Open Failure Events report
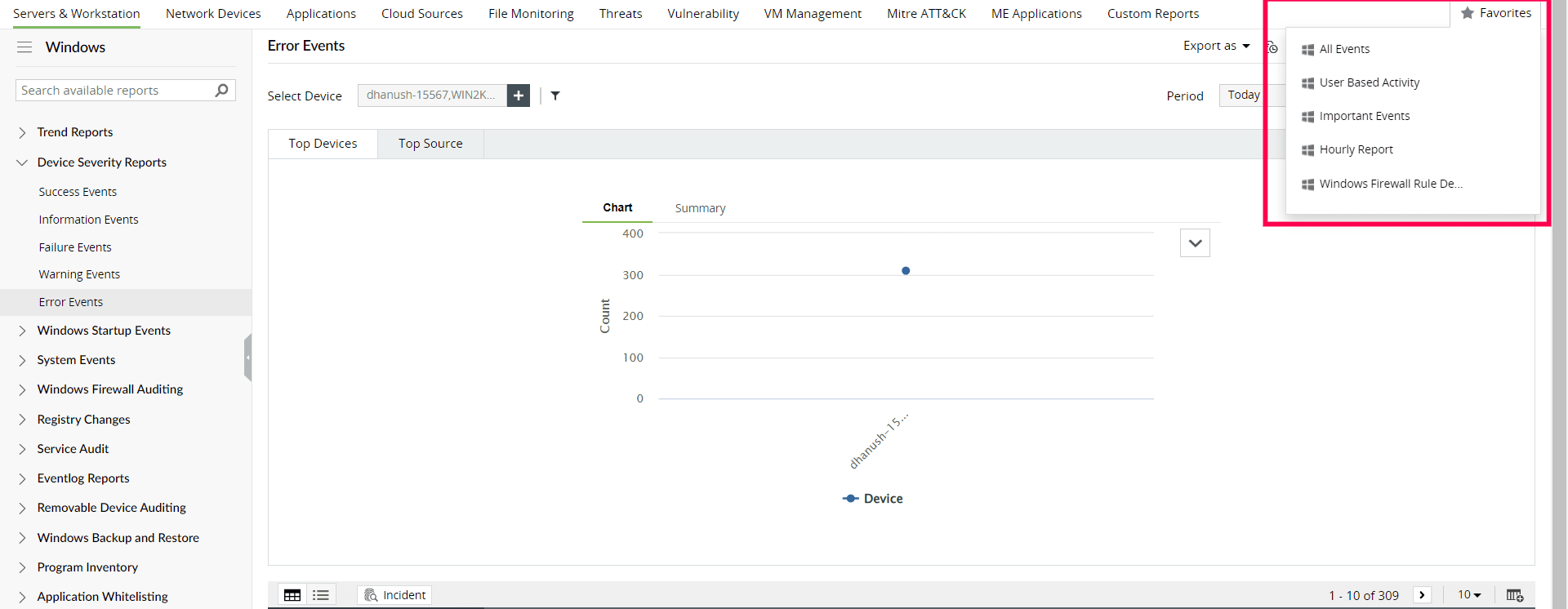 (75, 247)
